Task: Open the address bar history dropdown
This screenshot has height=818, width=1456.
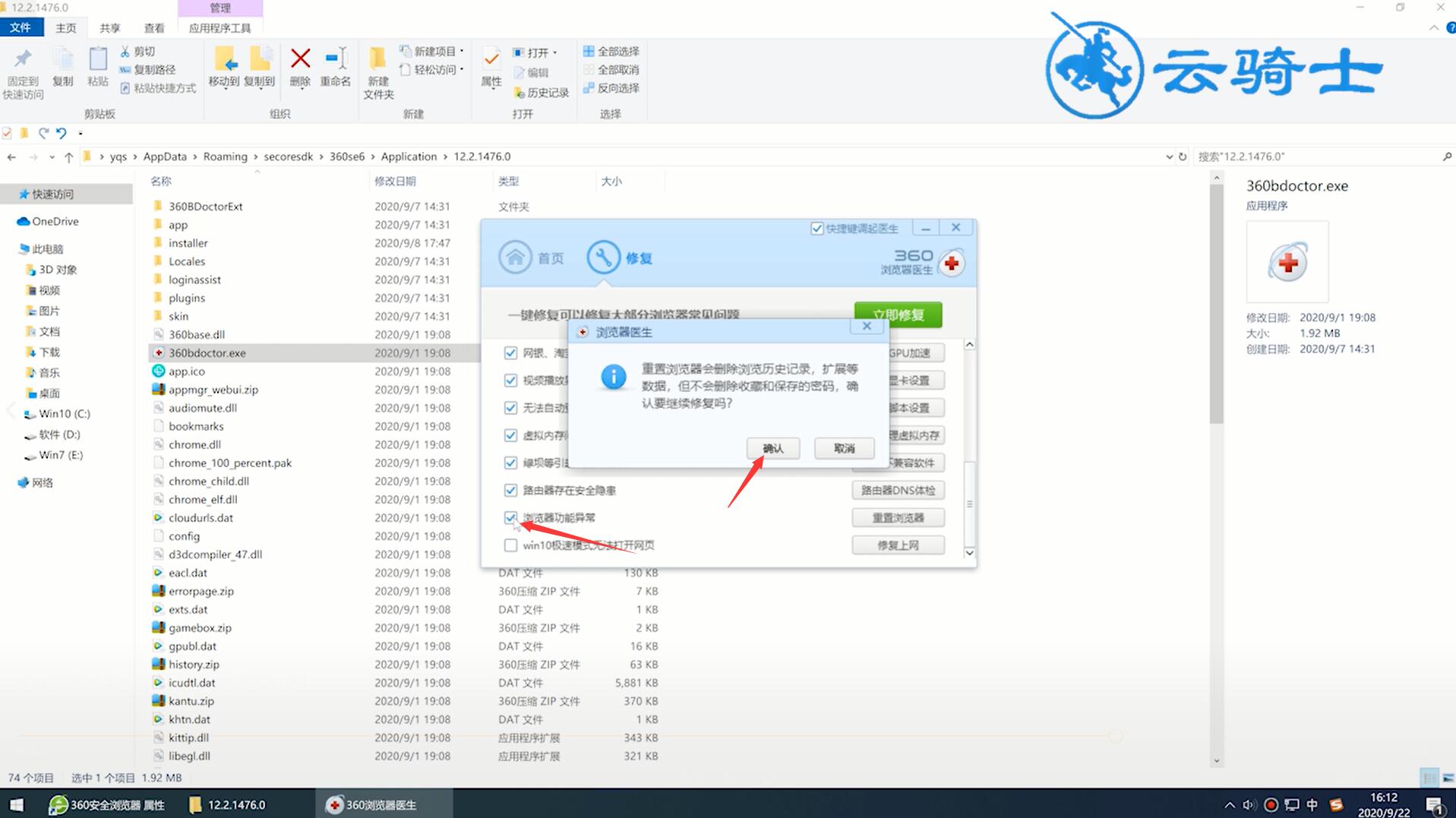Action: click(x=1169, y=156)
